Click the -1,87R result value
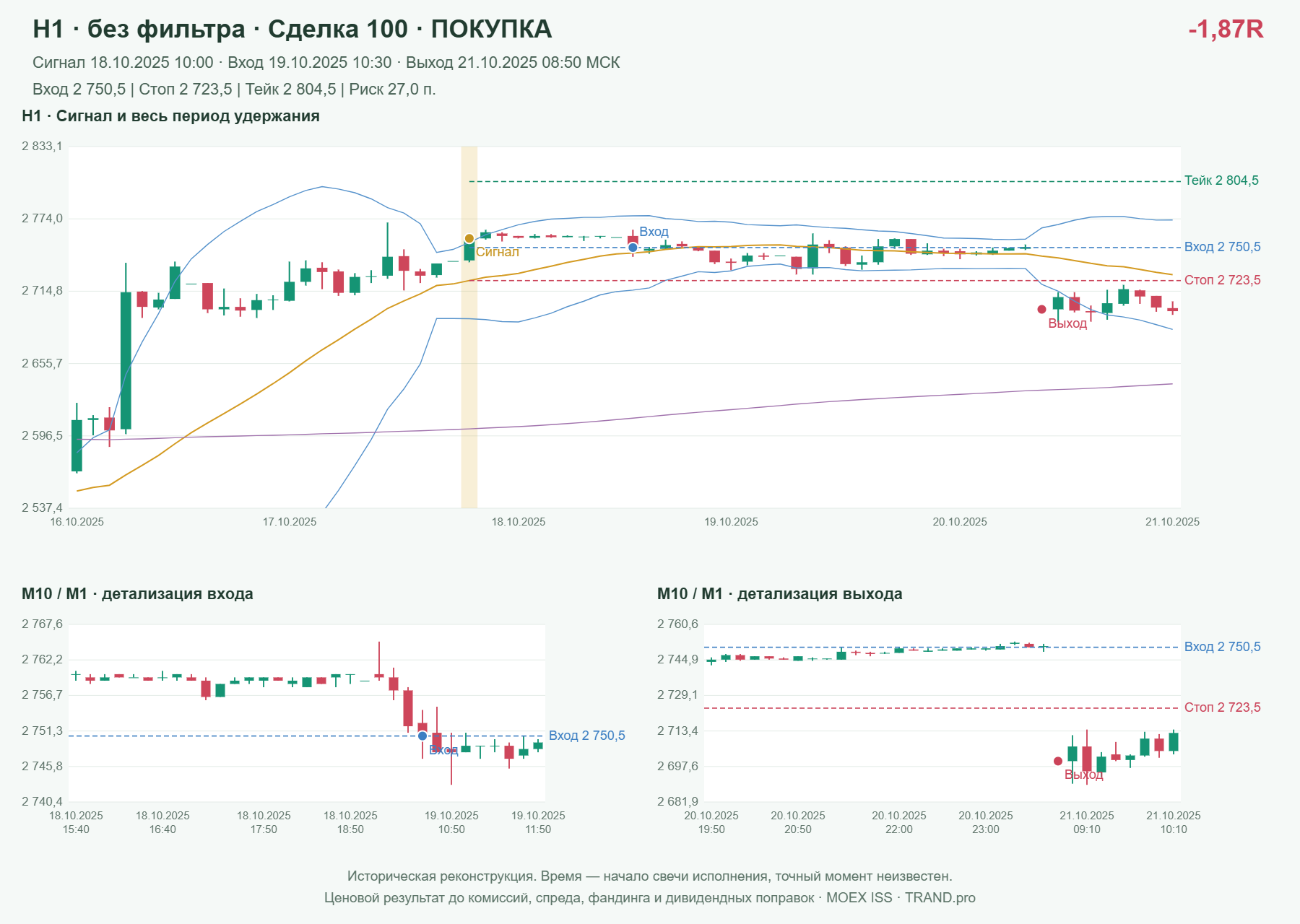 click(x=1226, y=29)
